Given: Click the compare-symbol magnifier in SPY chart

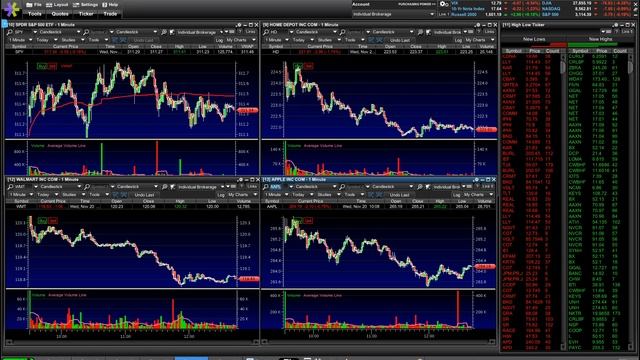Looking at the screenshot, I should (86, 32).
